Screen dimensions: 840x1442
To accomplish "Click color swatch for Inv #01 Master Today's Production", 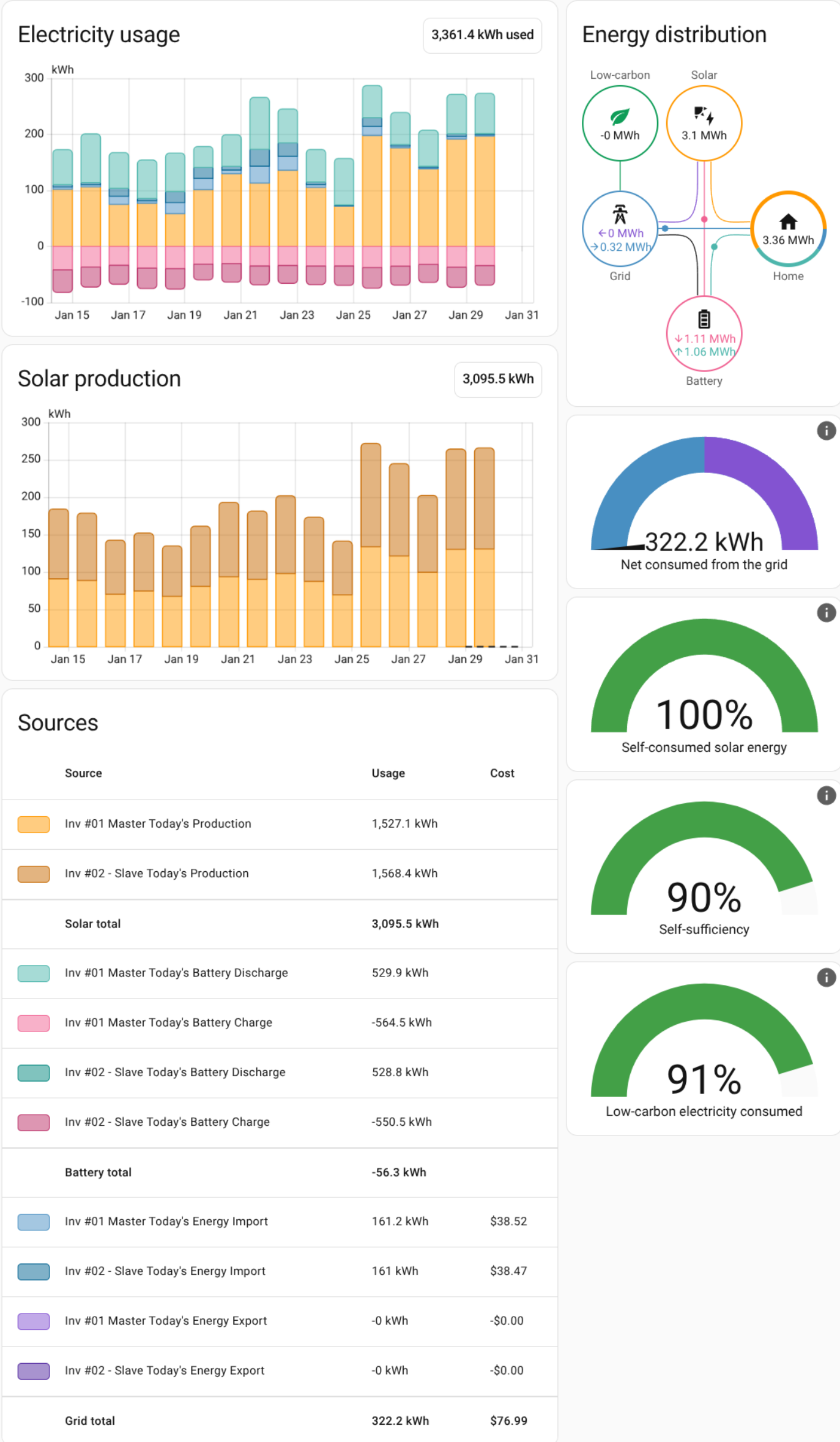I will (34, 824).
